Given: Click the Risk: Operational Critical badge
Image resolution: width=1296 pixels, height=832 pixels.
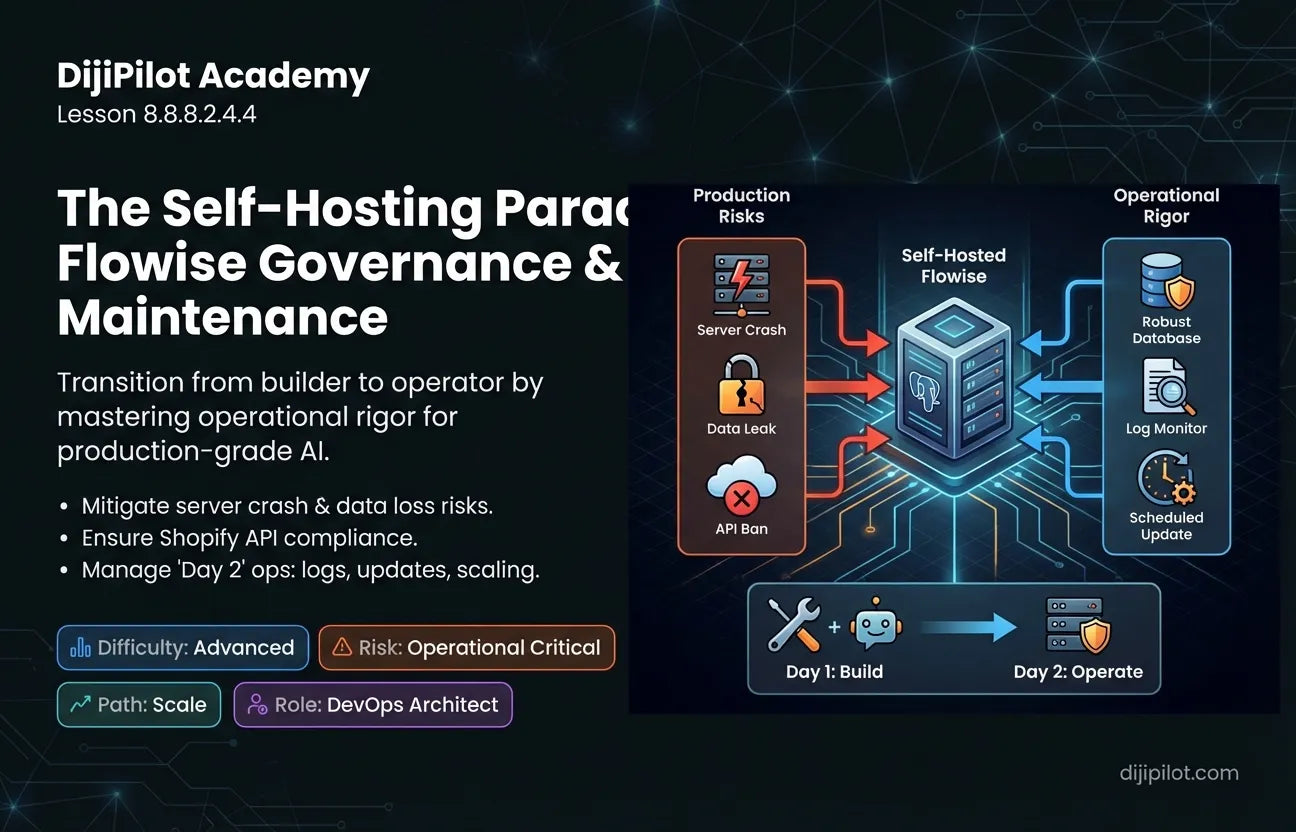Looking at the screenshot, I should pyautogui.click(x=466, y=648).
